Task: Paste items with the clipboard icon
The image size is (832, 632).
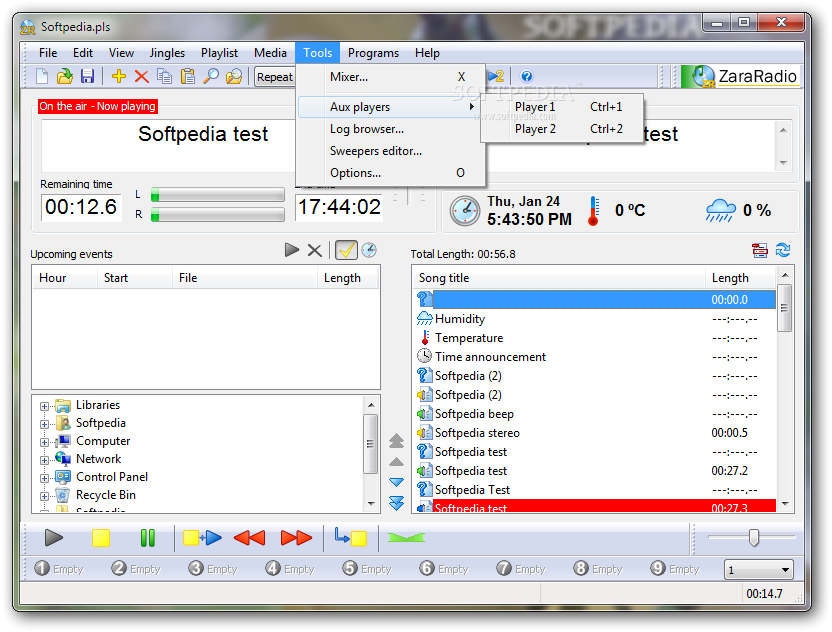Action: point(187,76)
